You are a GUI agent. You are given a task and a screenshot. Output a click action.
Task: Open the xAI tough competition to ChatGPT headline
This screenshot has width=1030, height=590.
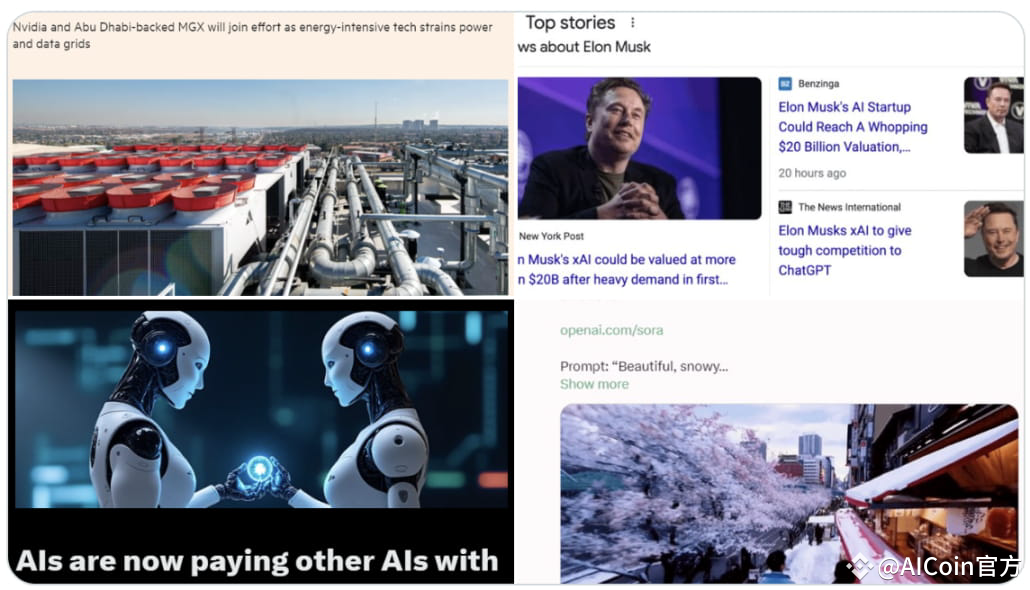[x=845, y=250]
